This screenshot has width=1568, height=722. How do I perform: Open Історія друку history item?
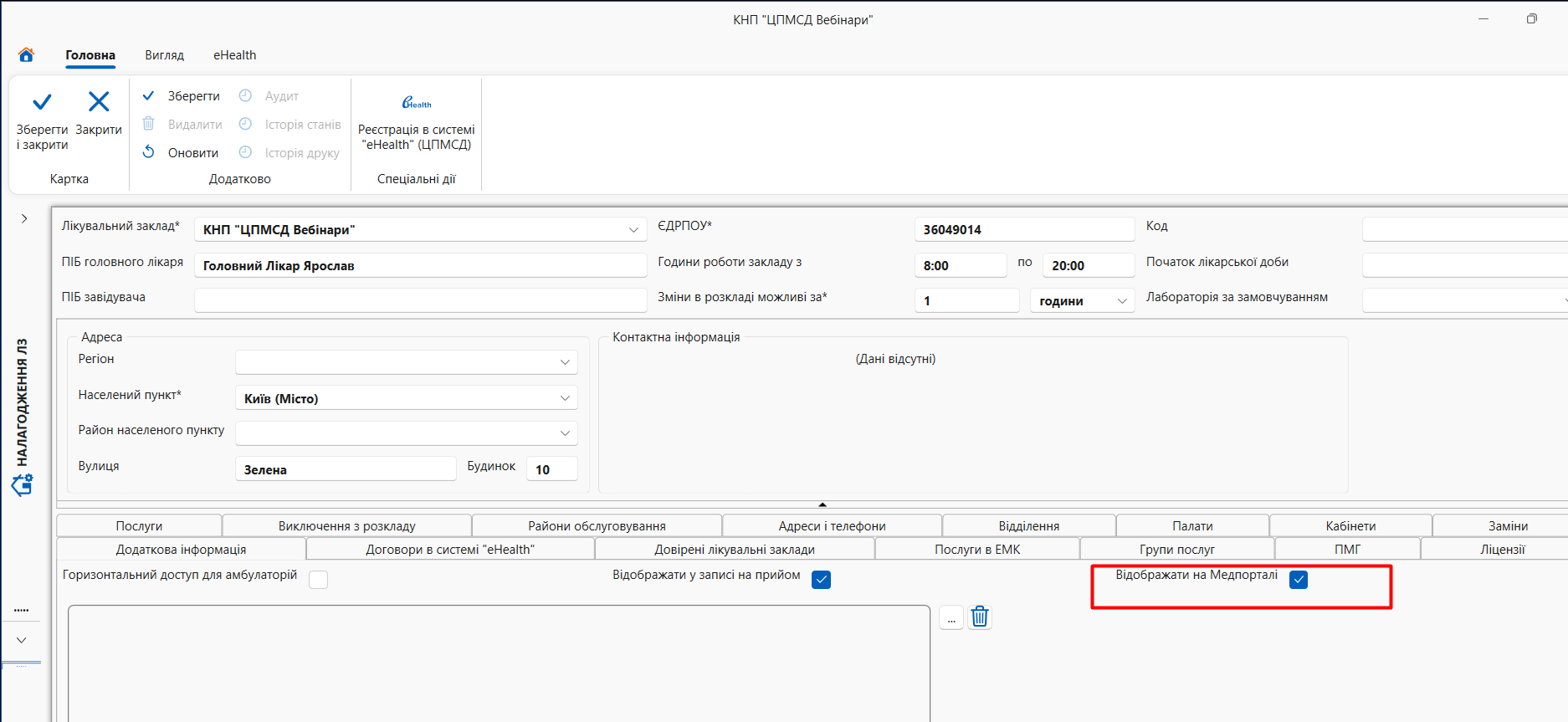coord(289,152)
